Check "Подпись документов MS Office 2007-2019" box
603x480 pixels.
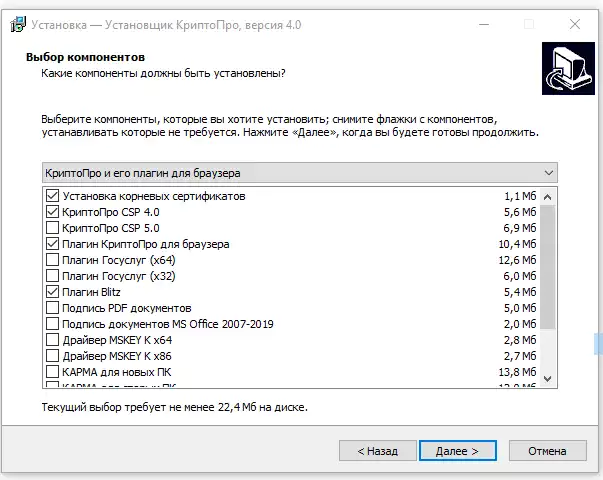coord(52,324)
